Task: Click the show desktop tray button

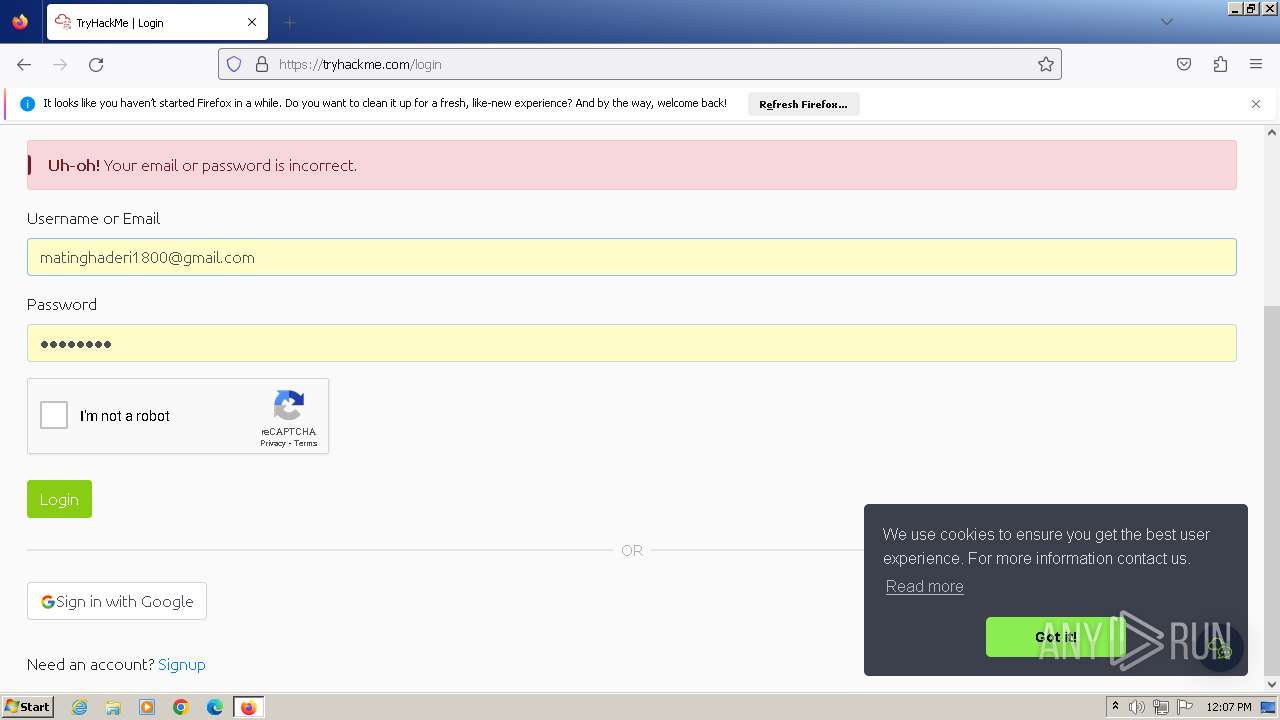Action: point(1269,707)
